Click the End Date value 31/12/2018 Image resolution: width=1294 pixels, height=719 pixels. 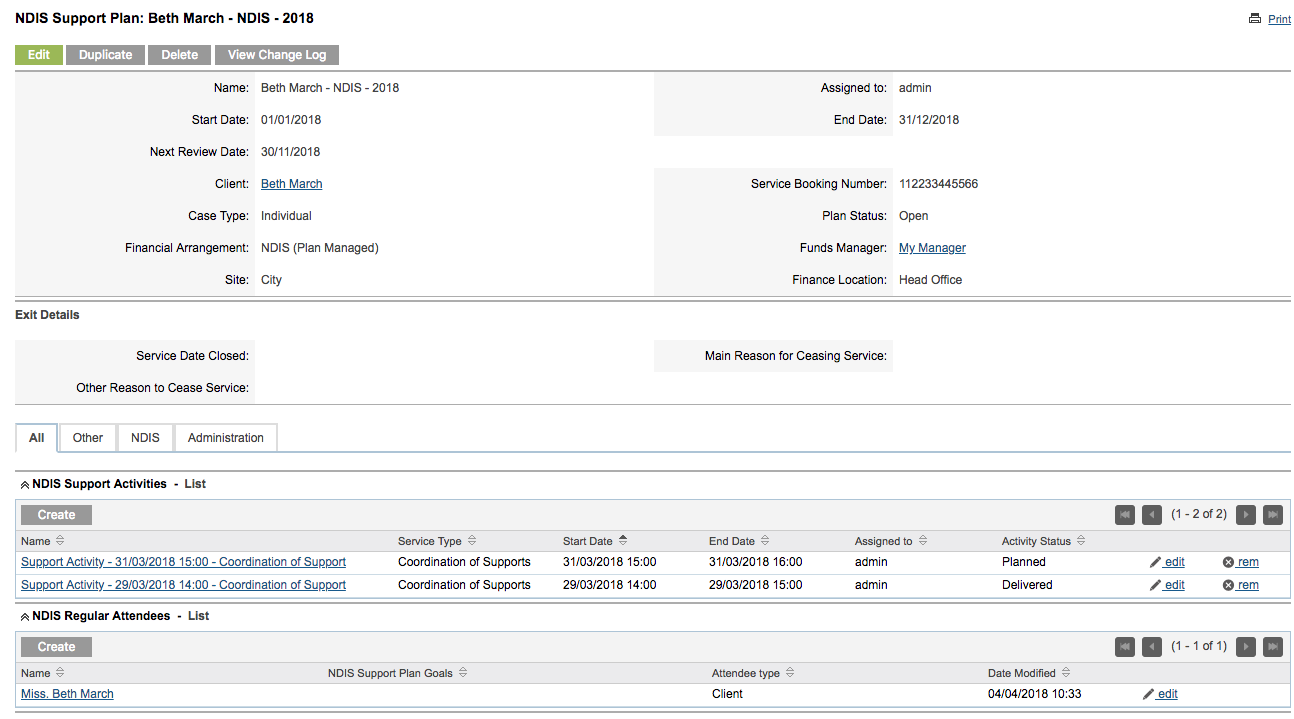929,120
